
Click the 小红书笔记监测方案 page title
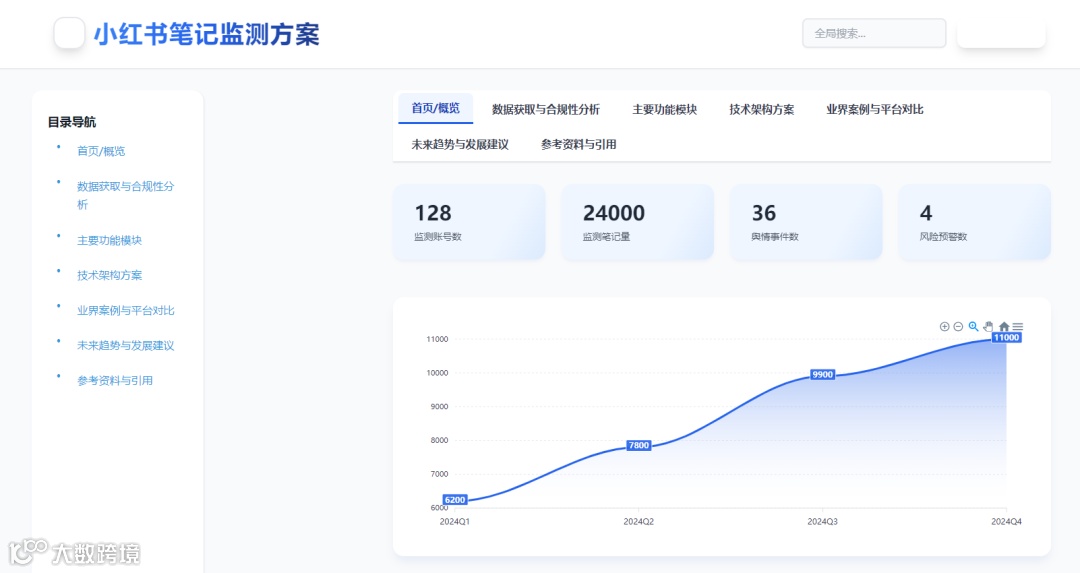tap(207, 34)
